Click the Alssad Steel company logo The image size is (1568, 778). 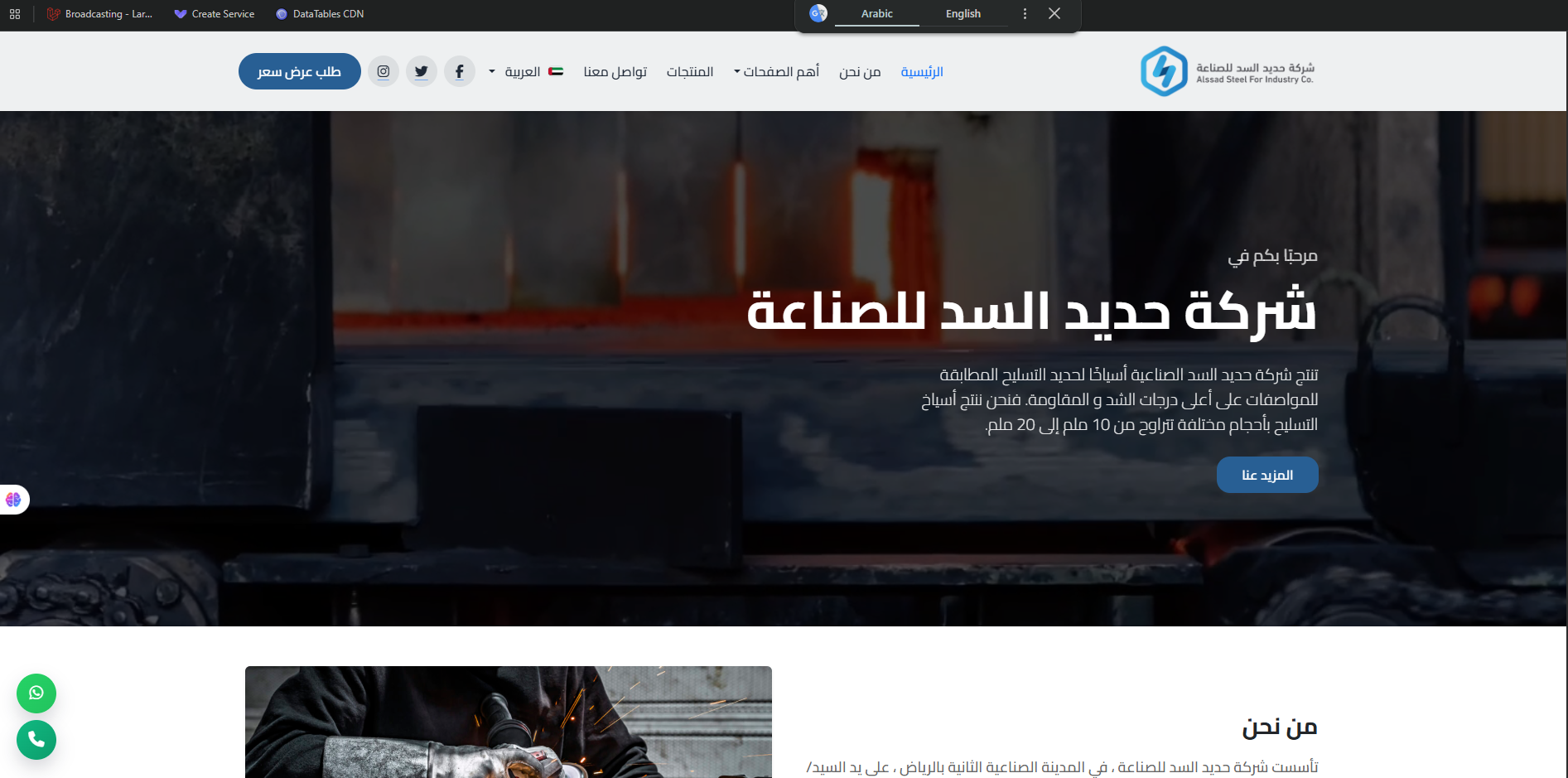pyautogui.click(x=1227, y=70)
